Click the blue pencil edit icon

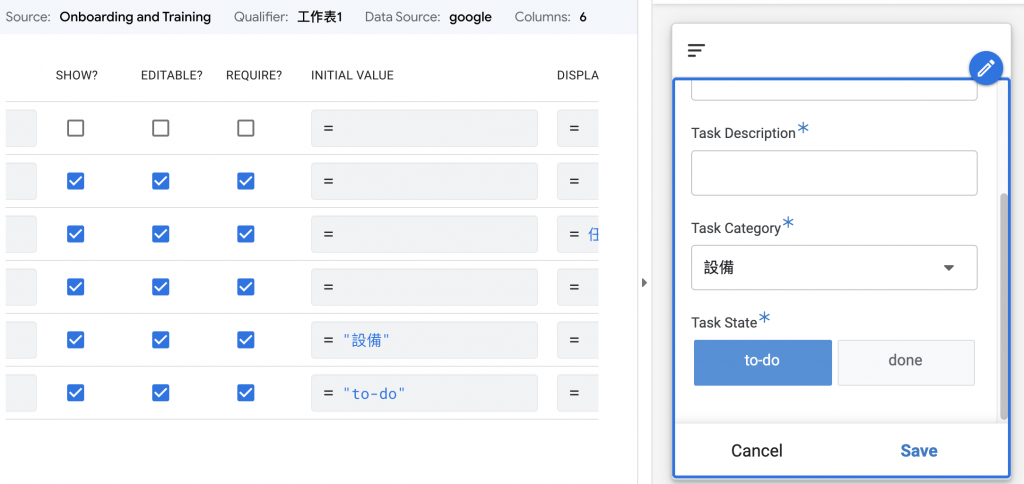click(x=985, y=69)
